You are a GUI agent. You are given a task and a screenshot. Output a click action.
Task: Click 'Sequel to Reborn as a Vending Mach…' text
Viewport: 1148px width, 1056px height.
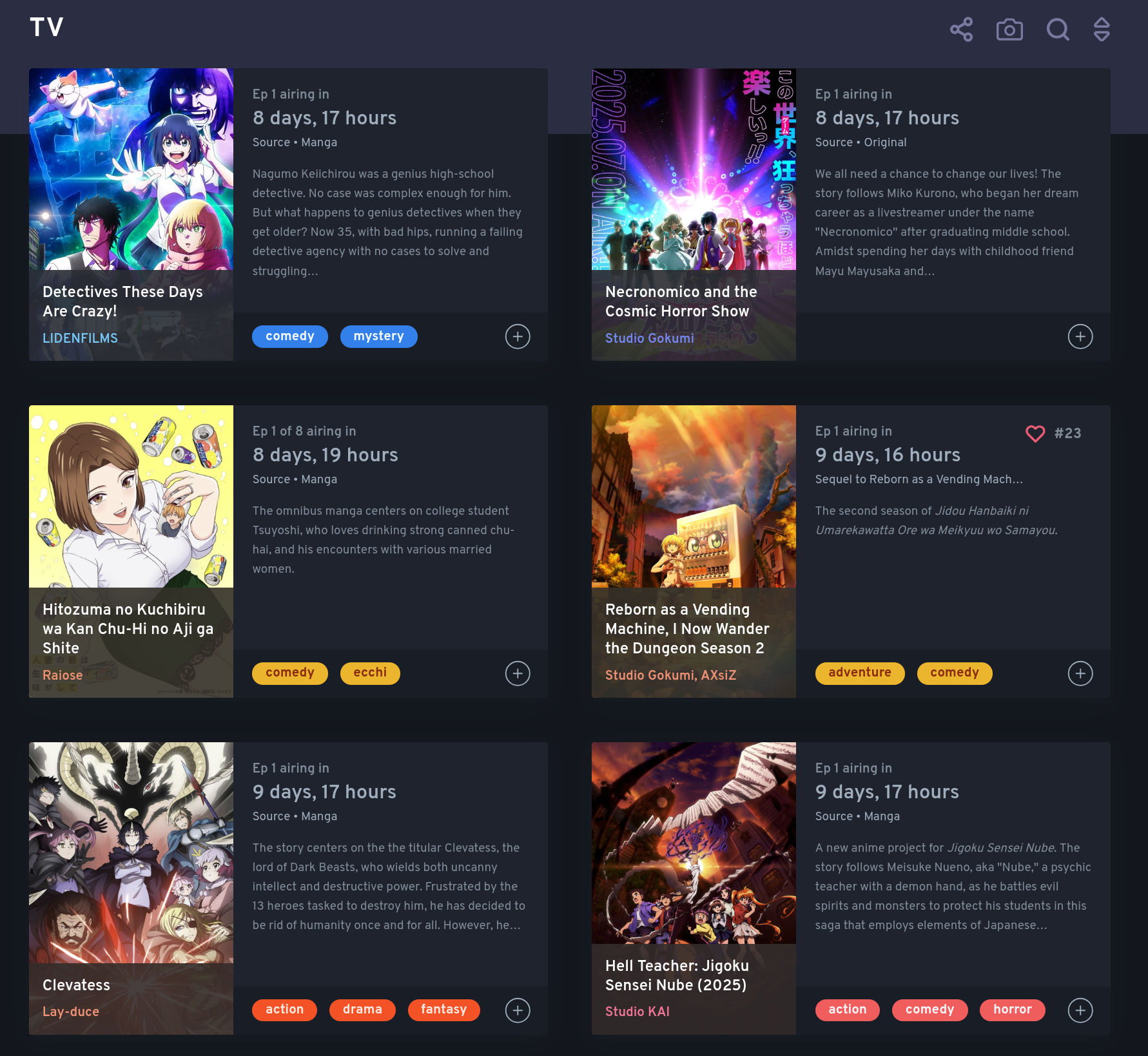click(919, 479)
